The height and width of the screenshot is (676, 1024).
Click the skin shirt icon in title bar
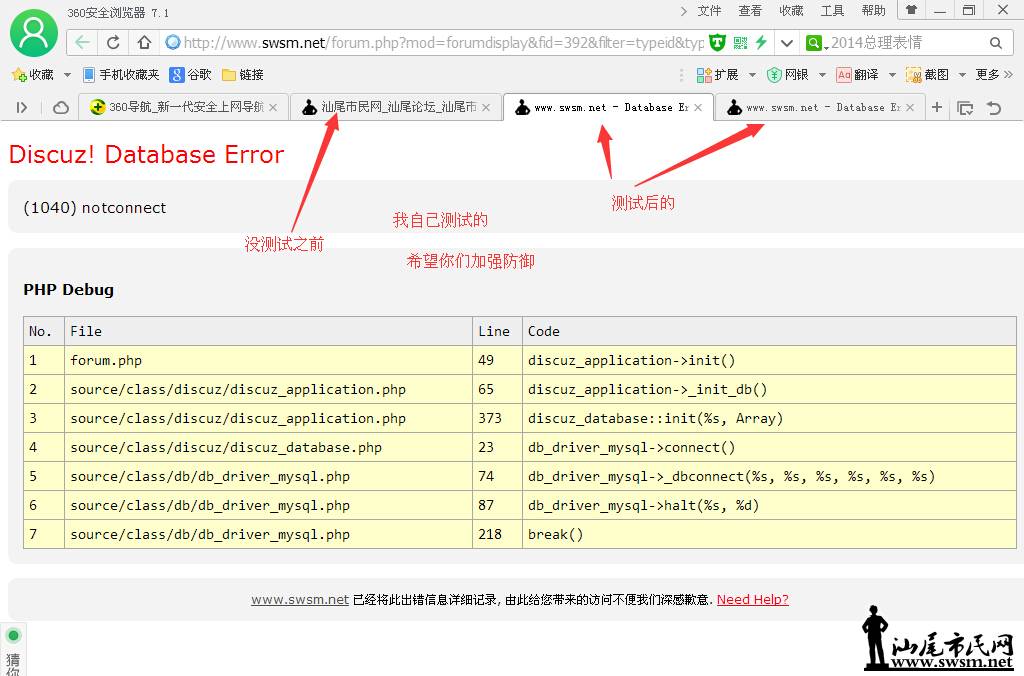(912, 10)
